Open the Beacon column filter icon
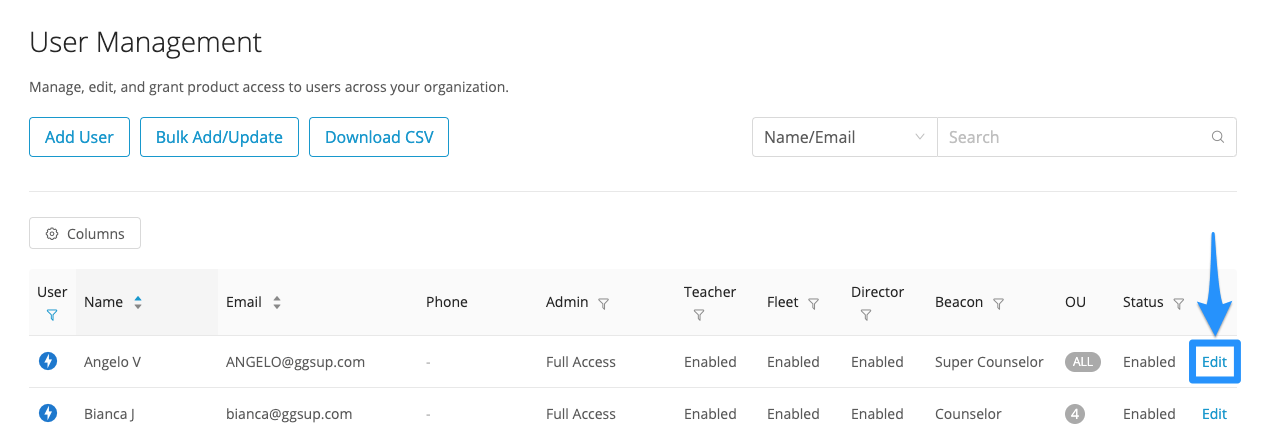The width and height of the screenshot is (1266, 439). coord(999,303)
